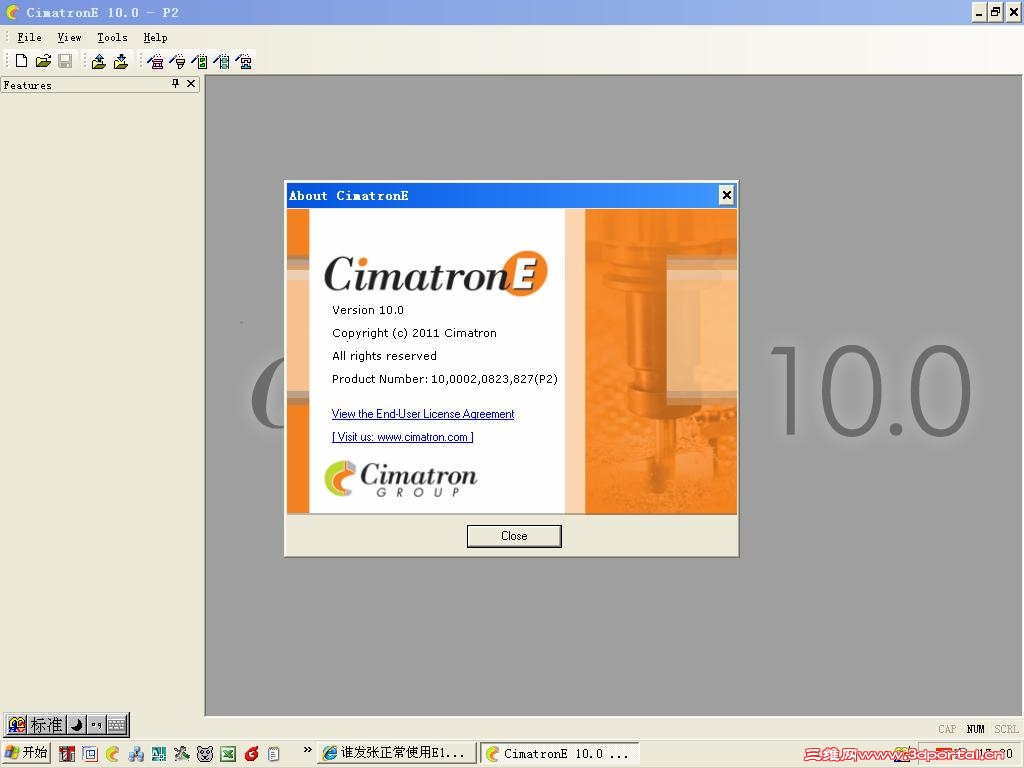Click the Close button in About dialog
Screen dimensions: 1024x768
pos(514,536)
